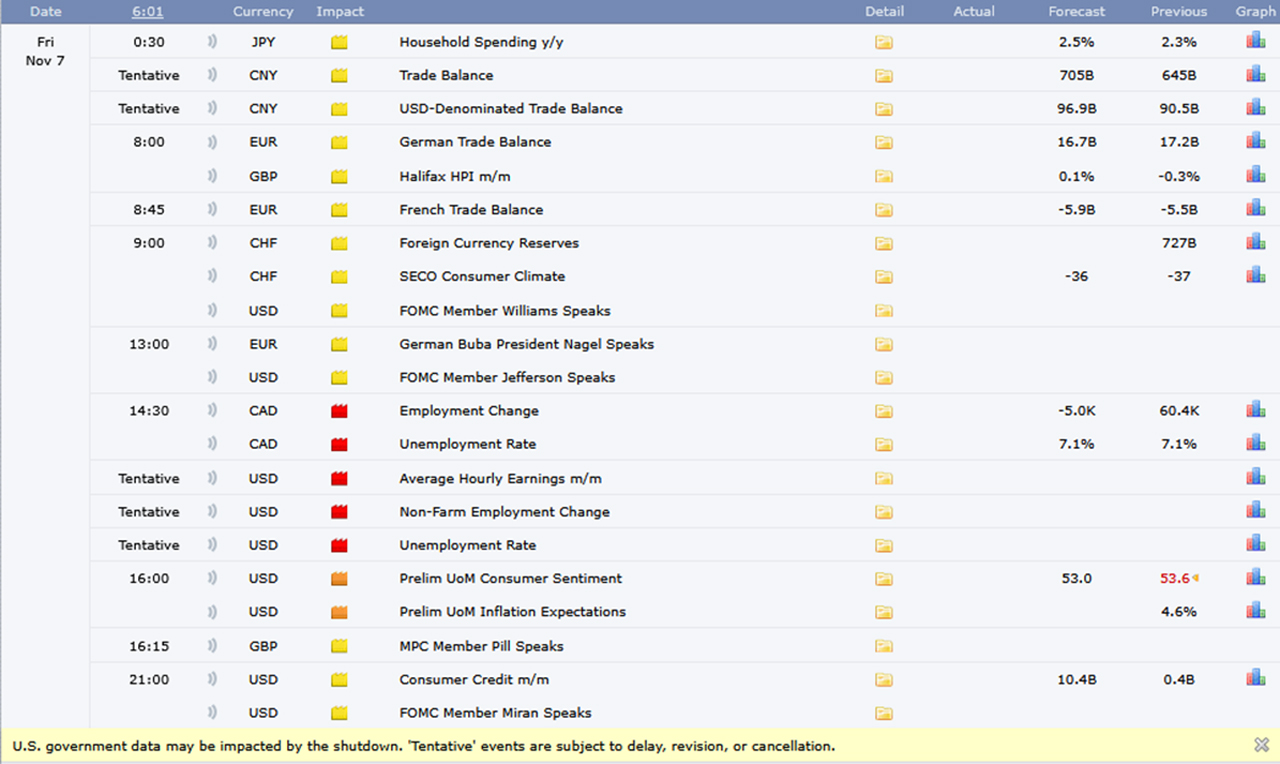Open the detail folder icon for Household Spending

(x=884, y=42)
